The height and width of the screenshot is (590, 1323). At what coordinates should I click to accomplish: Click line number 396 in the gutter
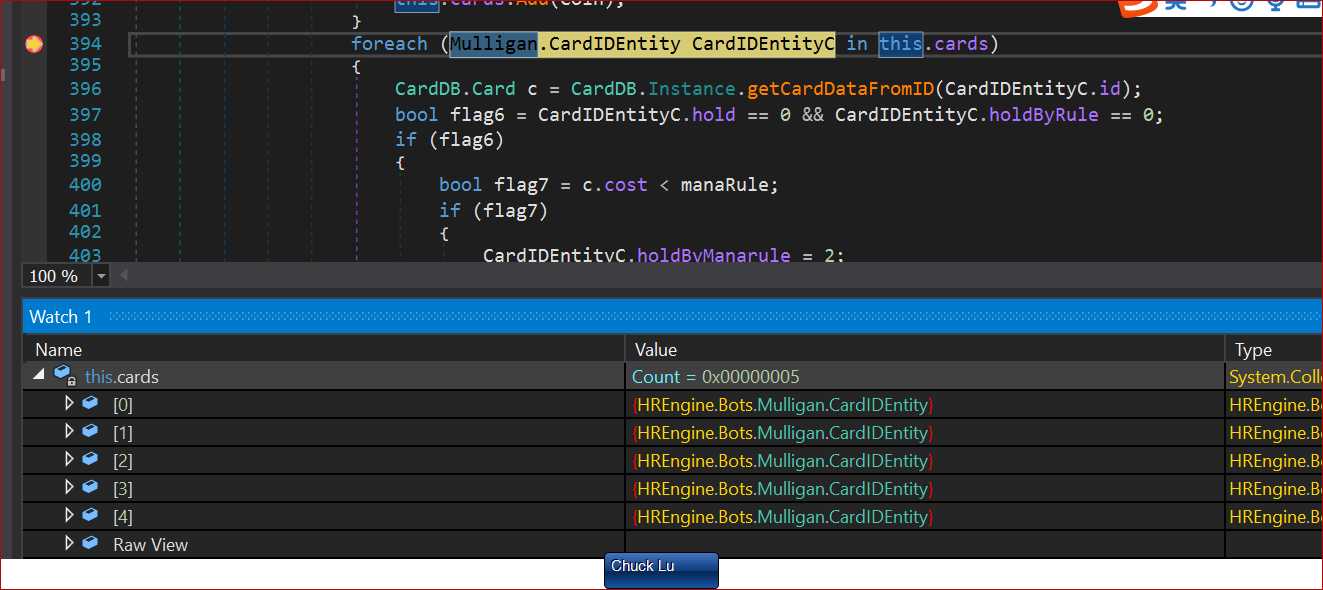pyautogui.click(x=85, y=88)
